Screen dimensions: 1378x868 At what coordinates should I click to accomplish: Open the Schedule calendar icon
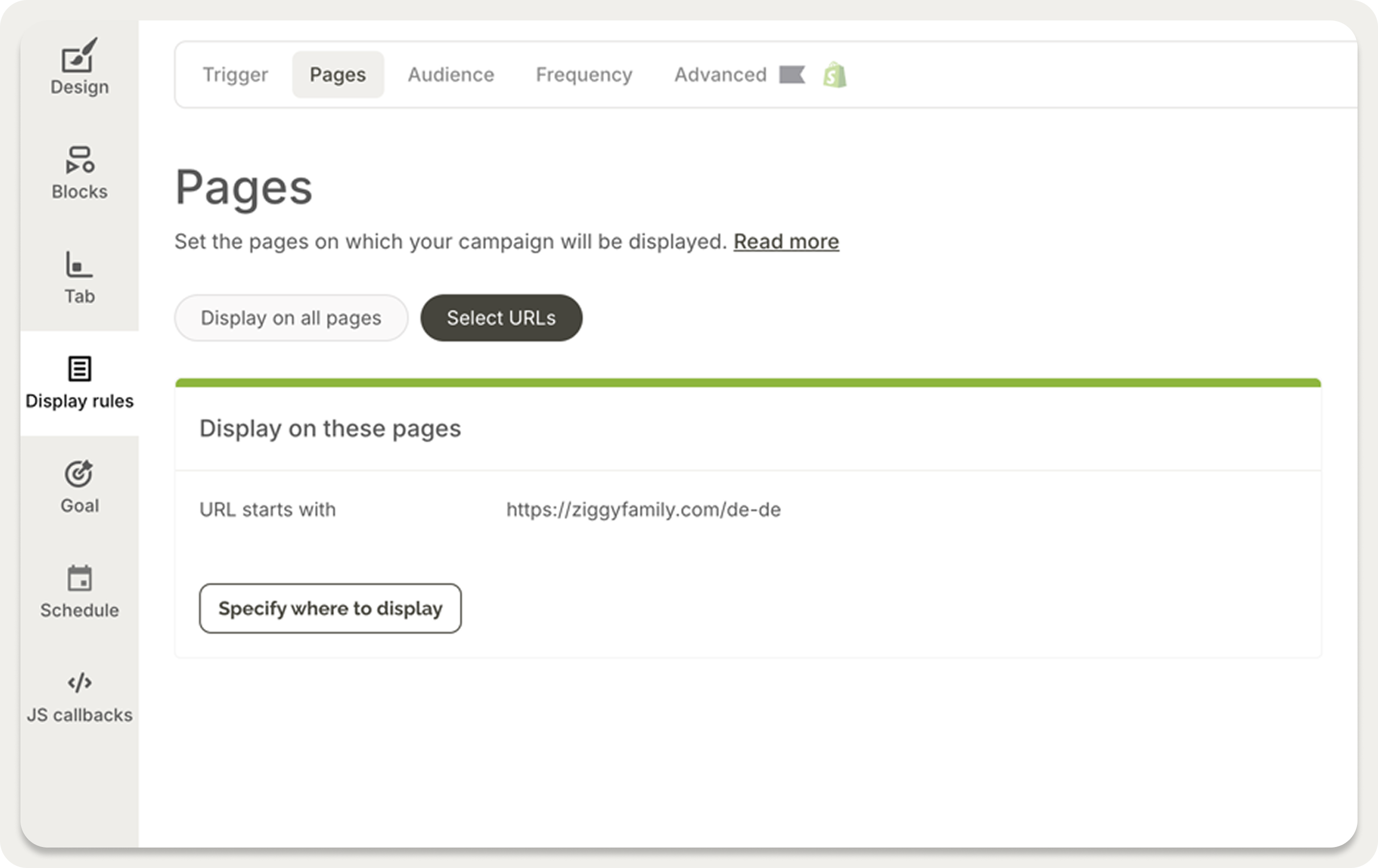click(80, 579)
